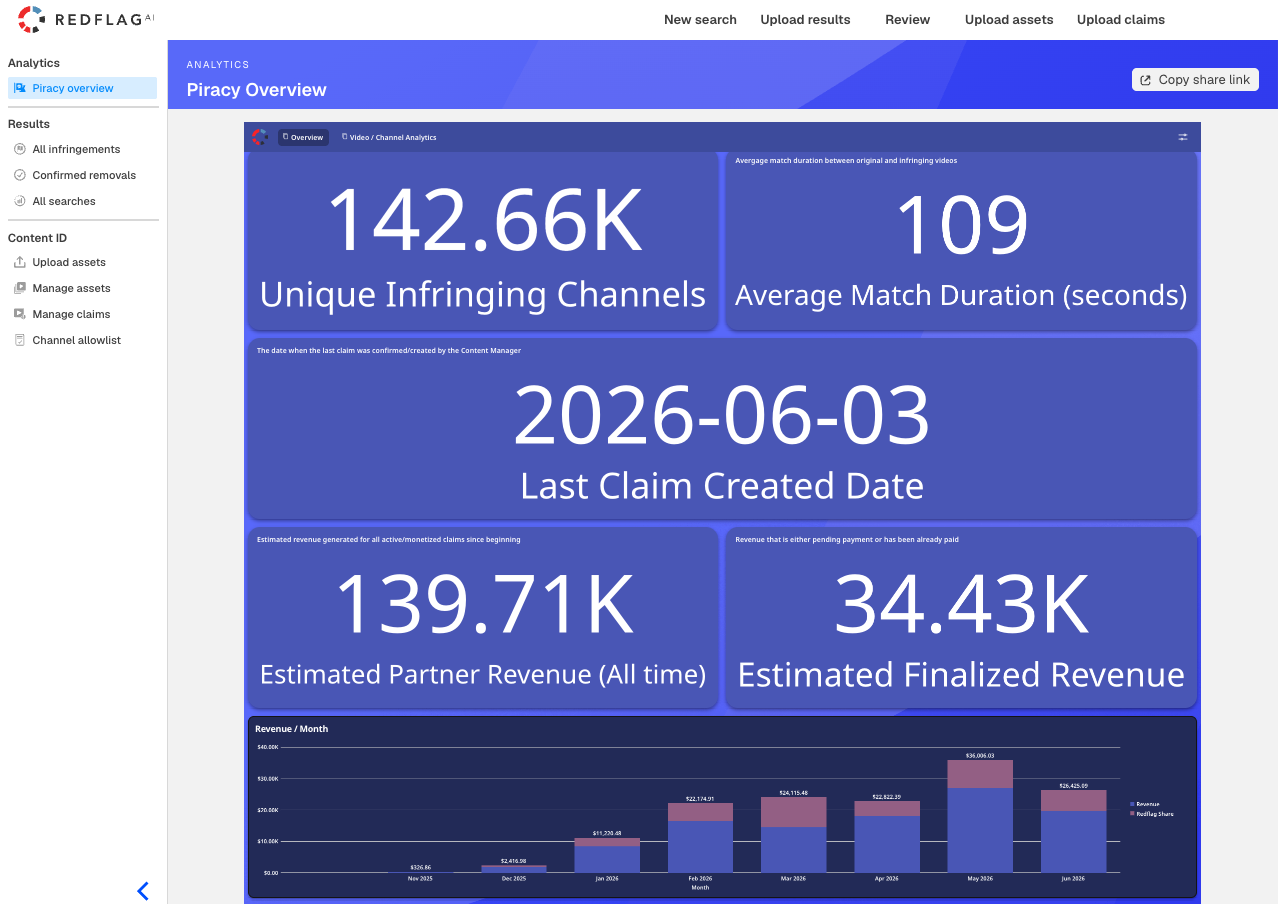
Task: Go to Manage claims
Action: click(x=71, y=314)
